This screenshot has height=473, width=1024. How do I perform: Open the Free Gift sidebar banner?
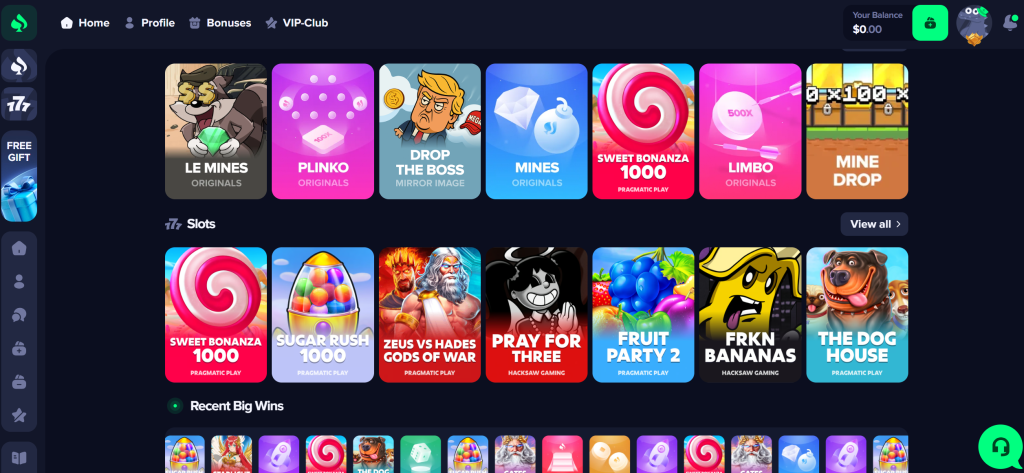(x=19, y=176)
